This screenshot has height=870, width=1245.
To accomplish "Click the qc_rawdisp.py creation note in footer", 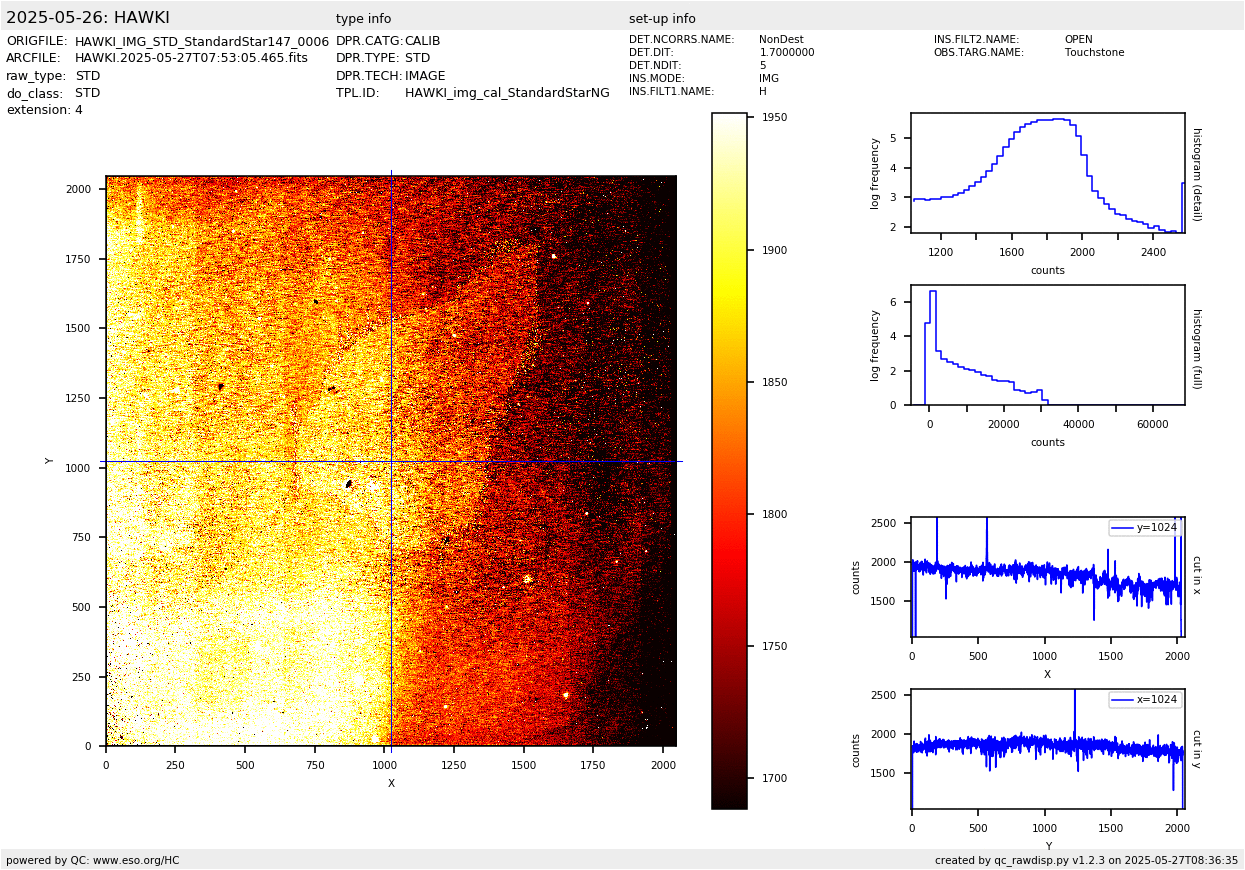I will pyautogui.click(x=1086, y=860).
